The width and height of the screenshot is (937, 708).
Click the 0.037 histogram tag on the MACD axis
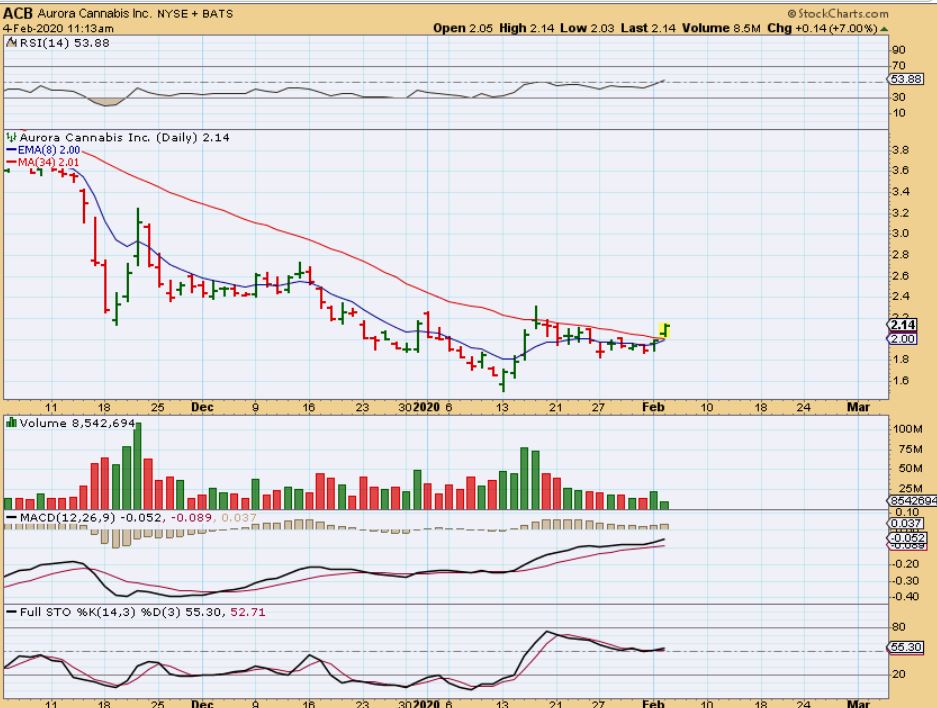(907, 523)
